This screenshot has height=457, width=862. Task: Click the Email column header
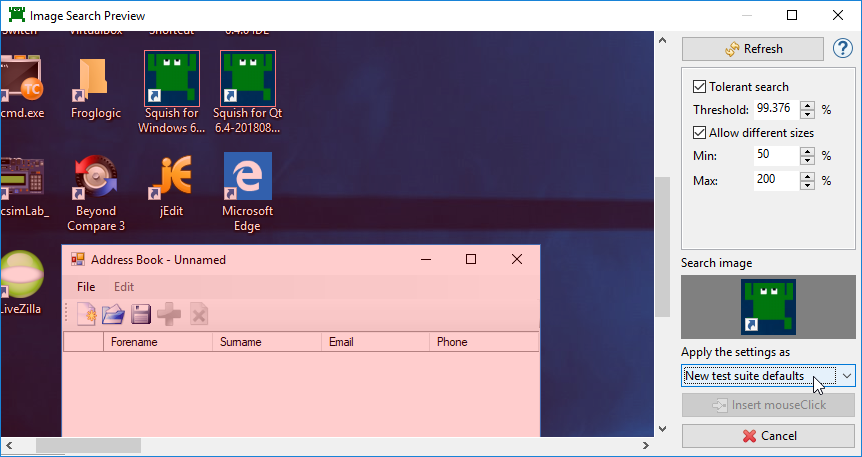click(375, 342)
